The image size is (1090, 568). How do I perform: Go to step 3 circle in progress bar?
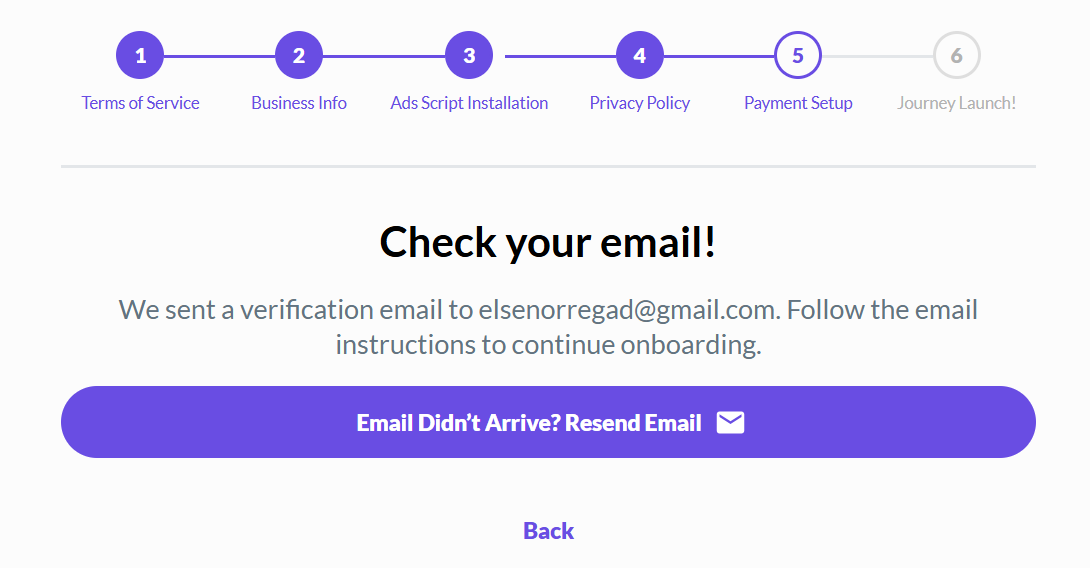(469, 56)
